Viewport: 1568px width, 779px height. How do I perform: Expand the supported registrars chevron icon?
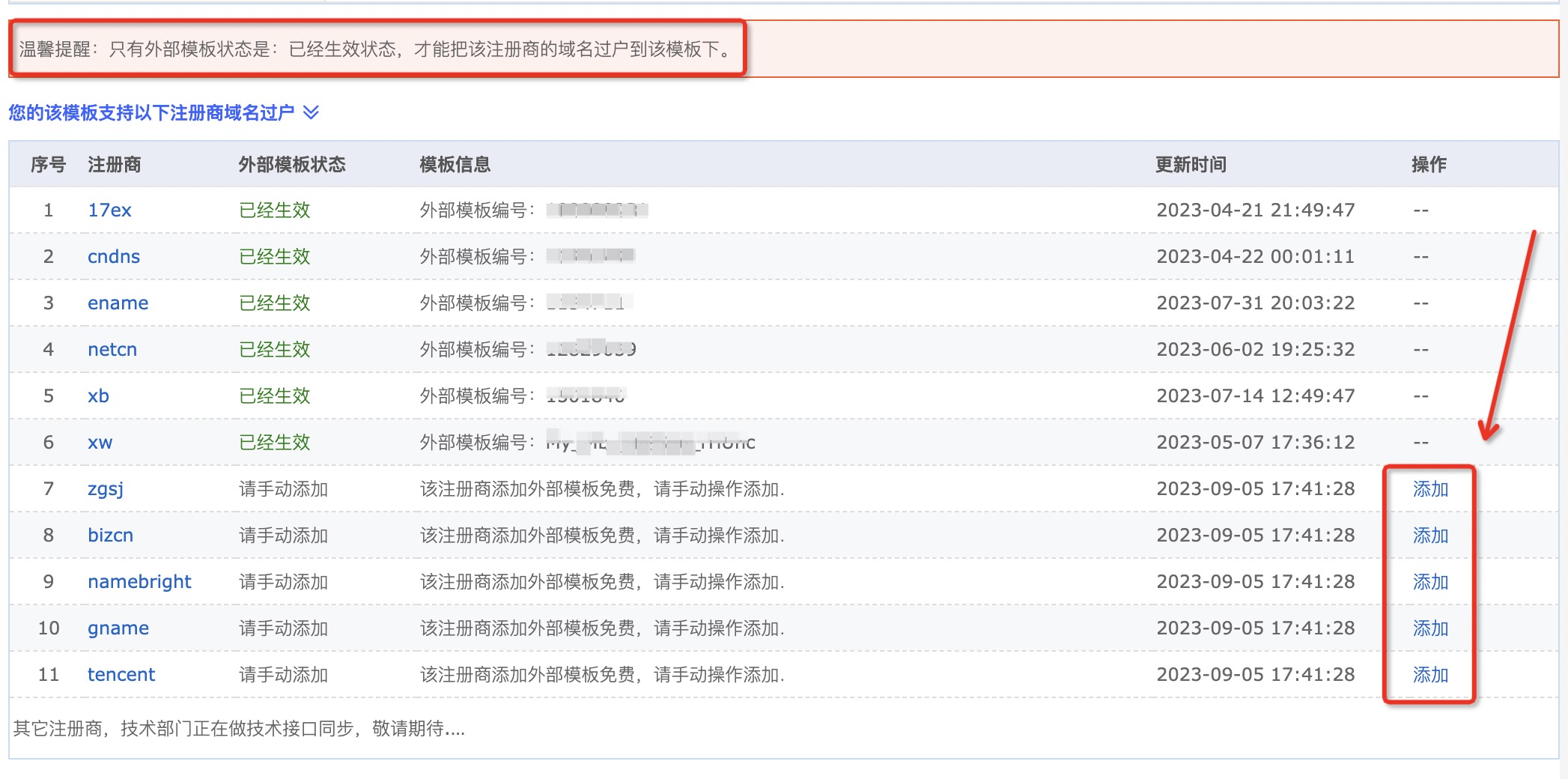click(x=311, y=112)
